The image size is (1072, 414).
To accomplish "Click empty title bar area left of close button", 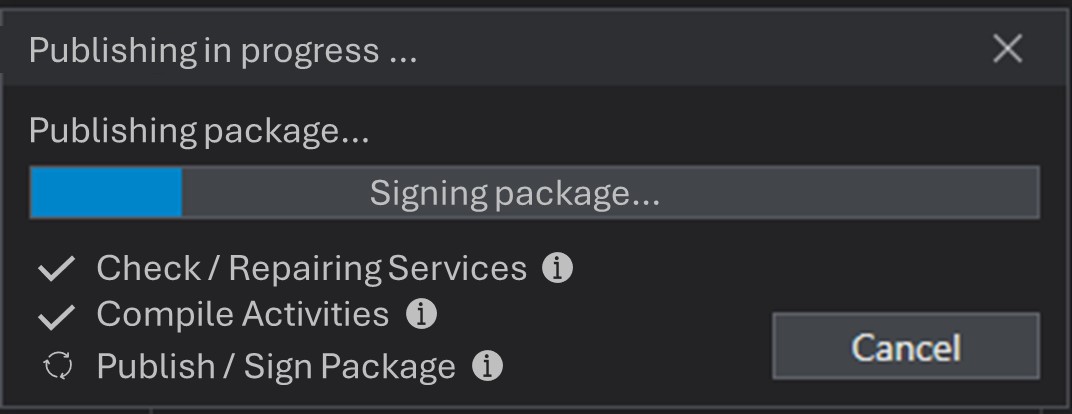I will (x=700, y=48).
